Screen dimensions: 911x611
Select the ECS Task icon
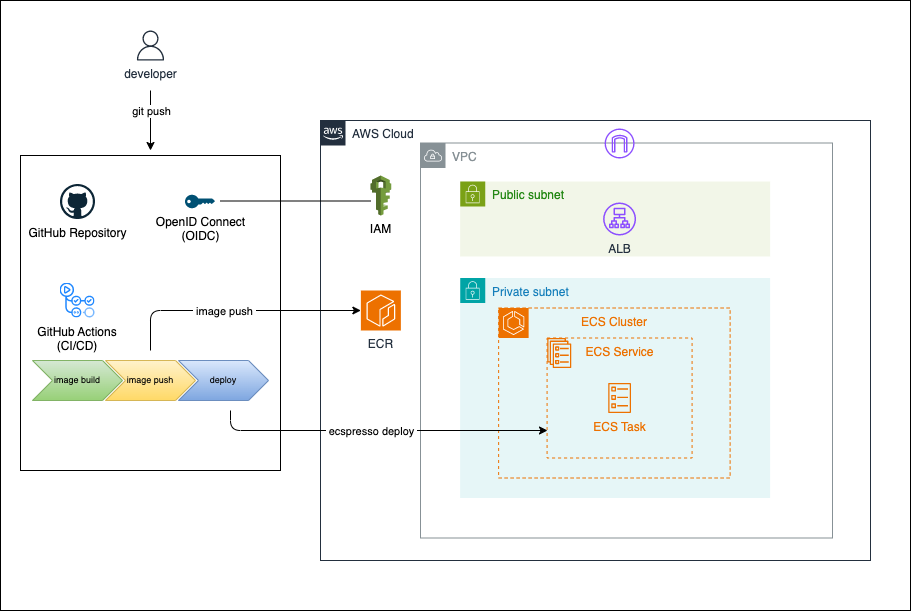[619, 397]
